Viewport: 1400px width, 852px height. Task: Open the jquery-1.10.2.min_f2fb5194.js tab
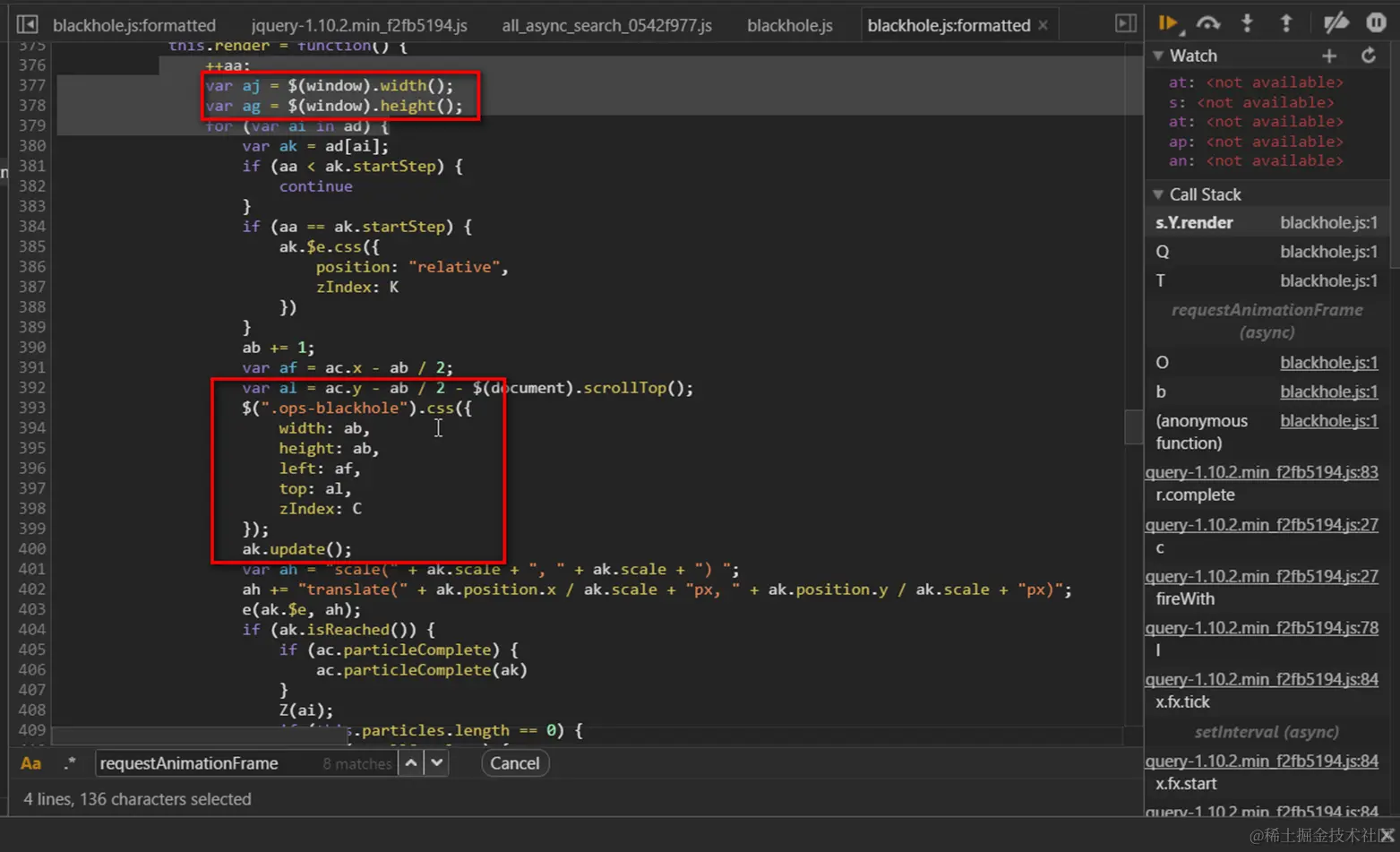(x=359, y=25)
